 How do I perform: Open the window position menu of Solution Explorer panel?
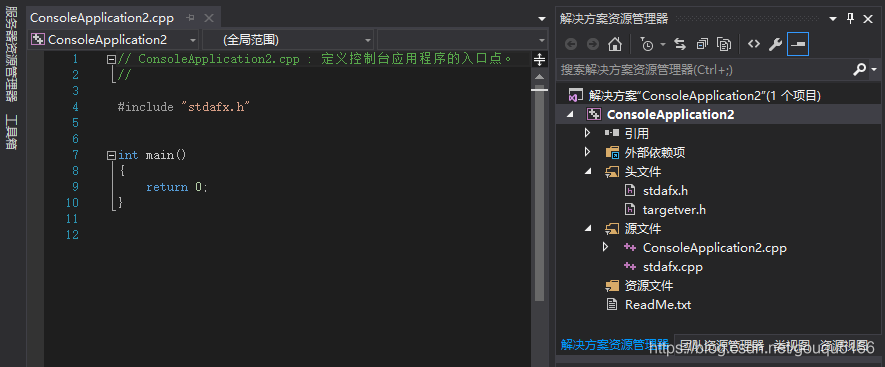click(x=833, y=19)
